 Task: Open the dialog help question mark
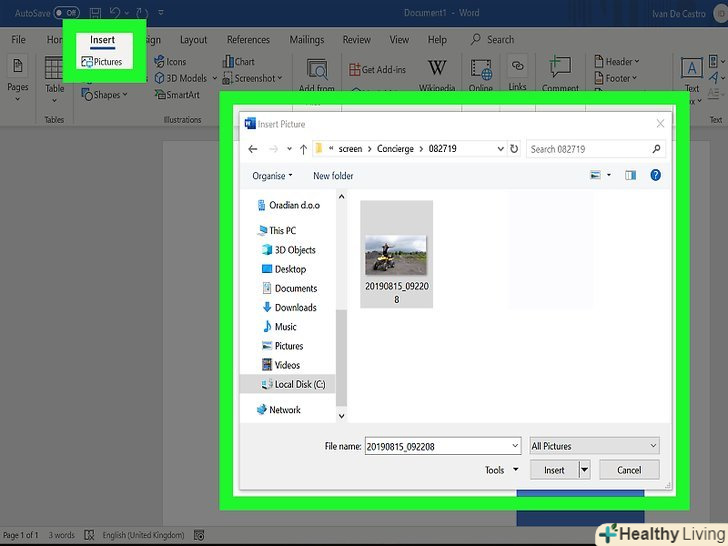[655, 175]
